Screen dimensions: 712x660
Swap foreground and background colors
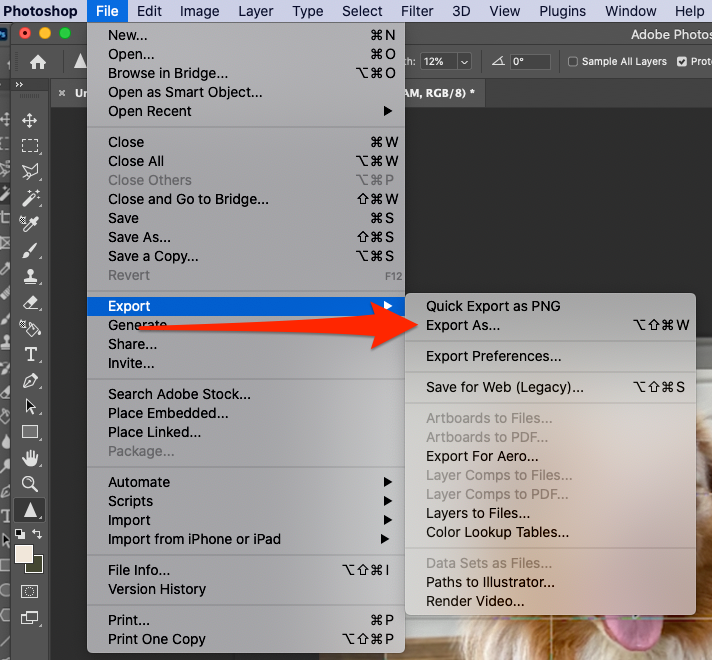click(37, 534)
